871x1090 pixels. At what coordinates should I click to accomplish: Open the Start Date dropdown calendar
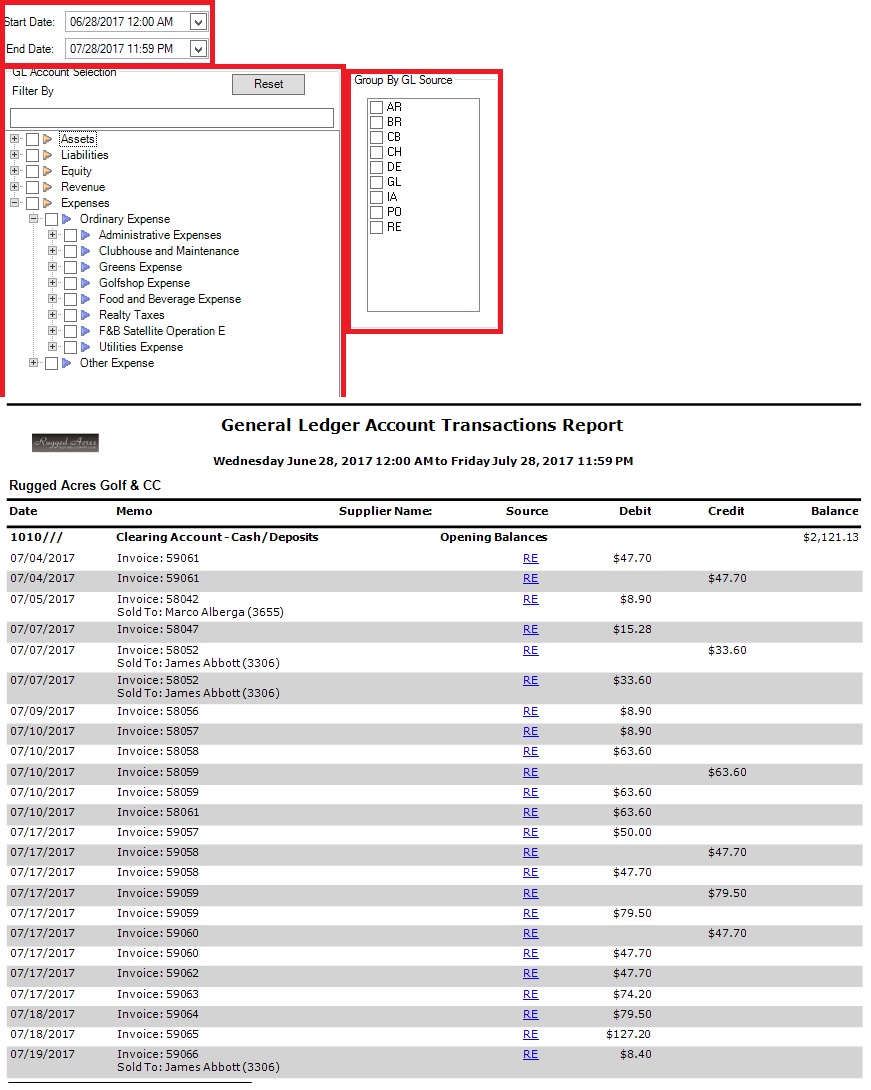point(197,21)
